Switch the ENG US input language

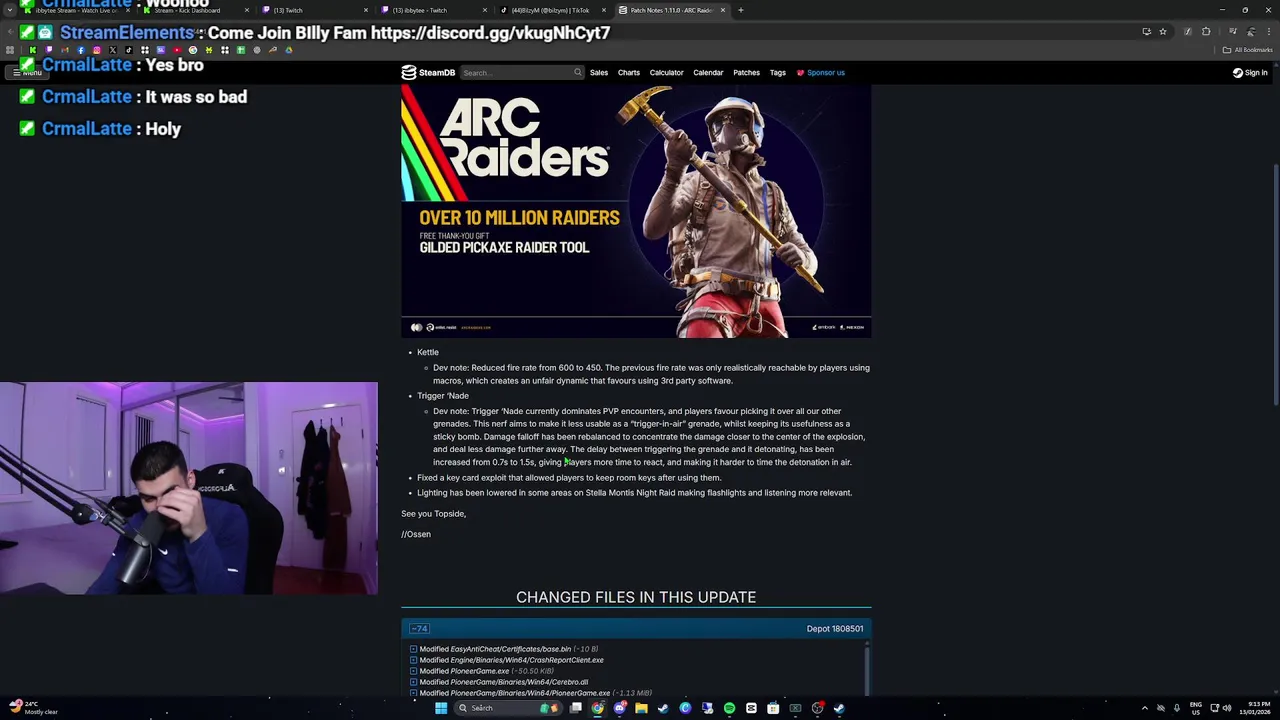(x=1195, y=708)
